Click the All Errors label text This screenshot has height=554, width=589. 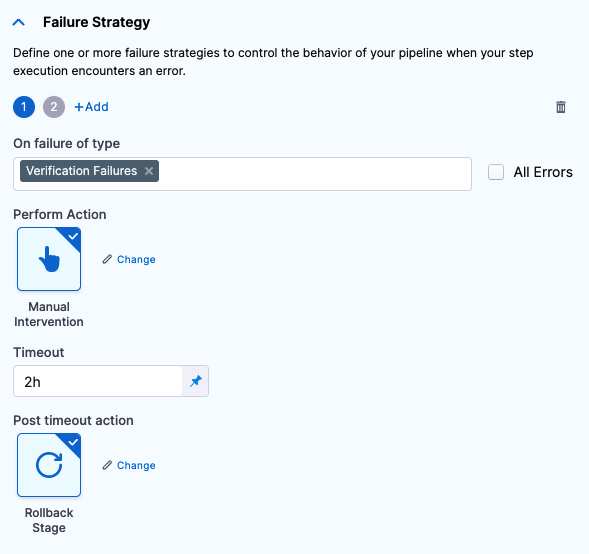(543, 172)
